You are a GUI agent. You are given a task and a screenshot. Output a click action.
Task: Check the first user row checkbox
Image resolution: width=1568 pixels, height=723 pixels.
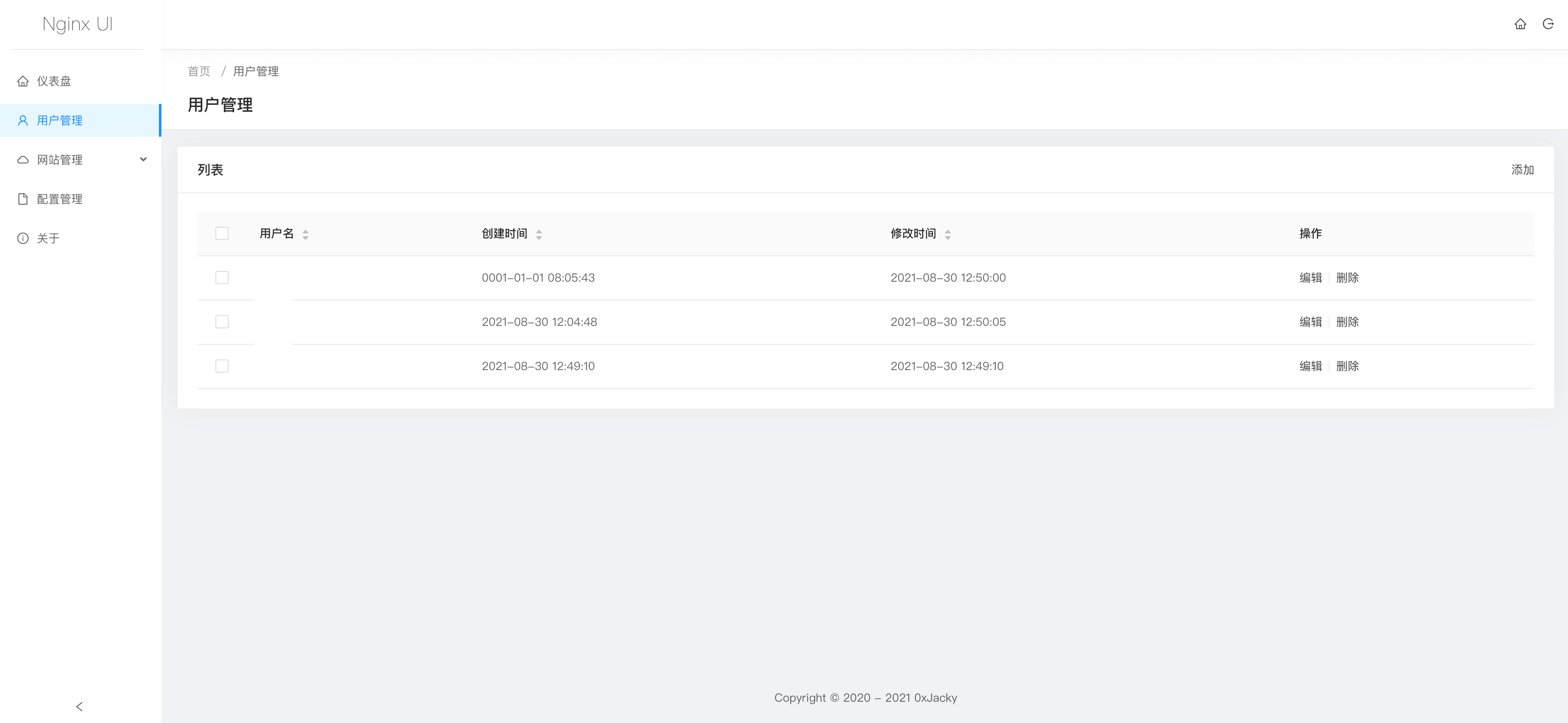[x=222, y=278]
